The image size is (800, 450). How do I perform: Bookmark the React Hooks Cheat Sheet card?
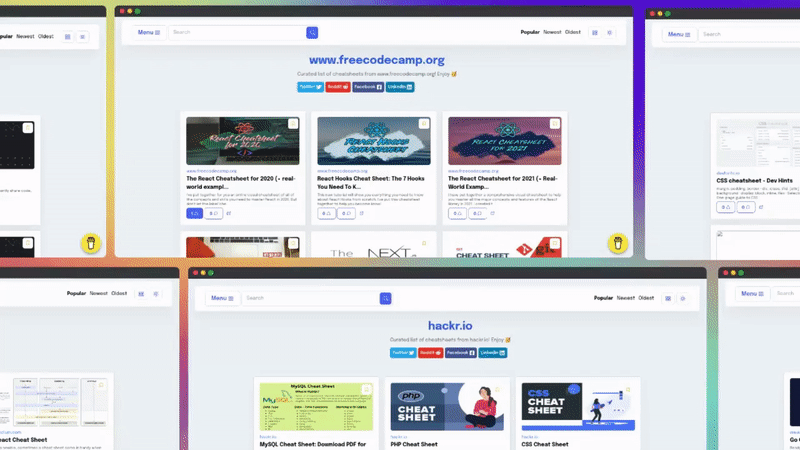point(423,123)
